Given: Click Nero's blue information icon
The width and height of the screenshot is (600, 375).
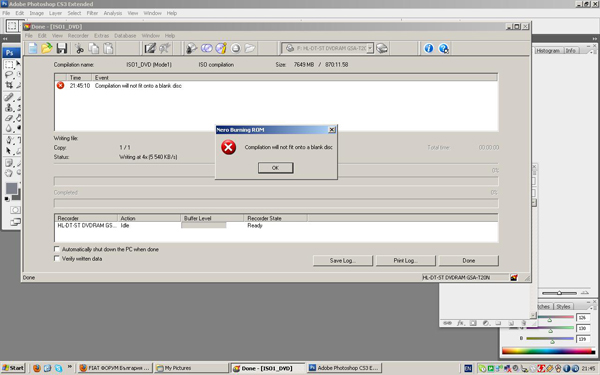Looking at the screenshot, I should pos(429,48).
